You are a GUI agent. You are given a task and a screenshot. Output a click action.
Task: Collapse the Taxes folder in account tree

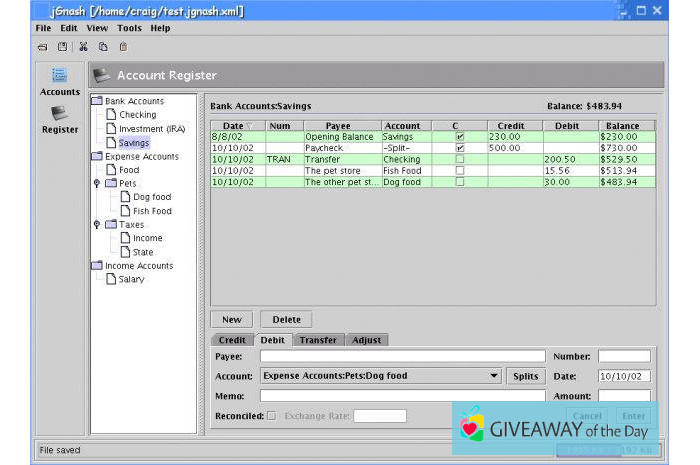click(96, 225)
